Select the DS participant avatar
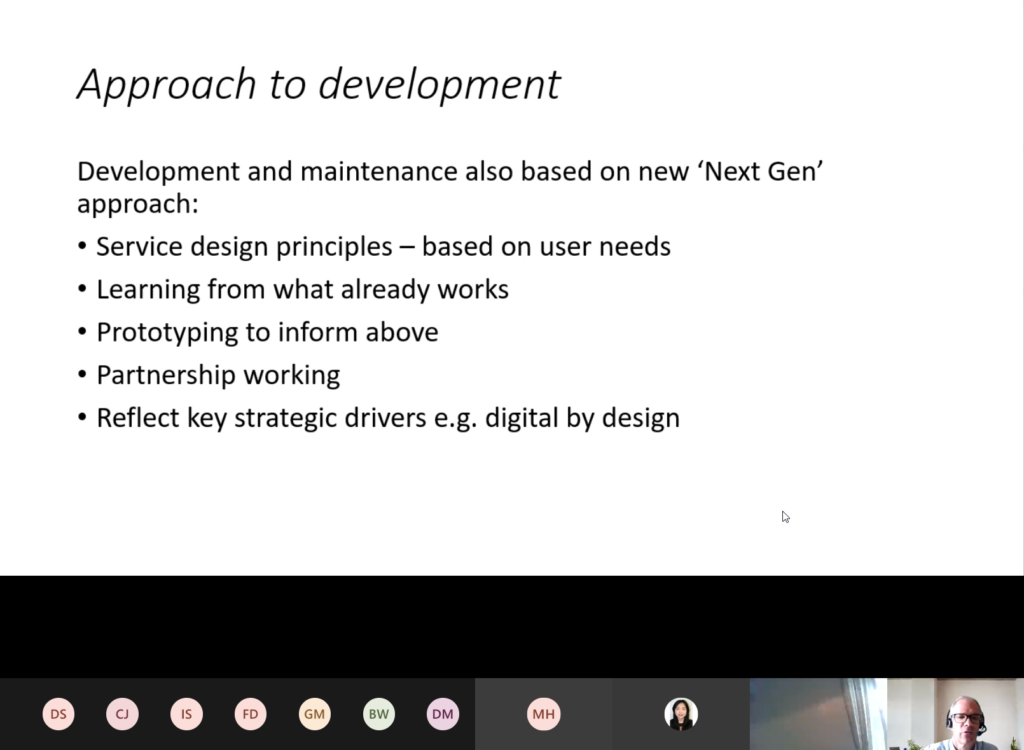This screenshot has width=1024, height=750. [58, 714]
